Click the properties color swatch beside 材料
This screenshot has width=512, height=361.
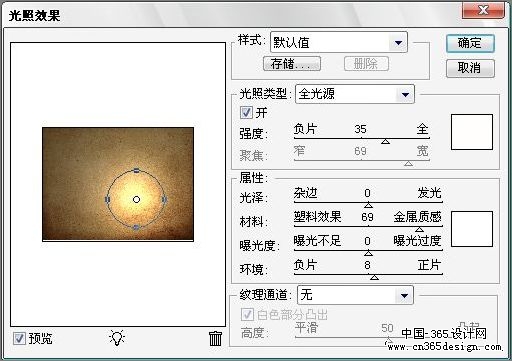click(x=472, y=229)
